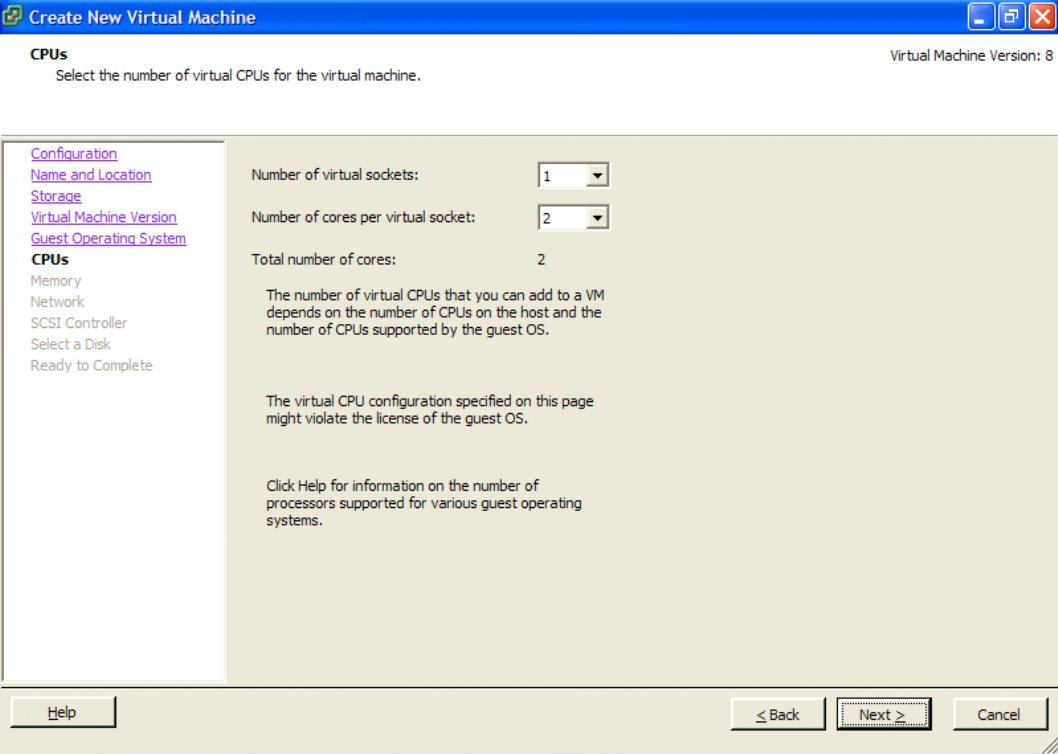This screenshot has height=754, width=1058.
Task: Go to the Configuration step
Action: pos(74,153)
